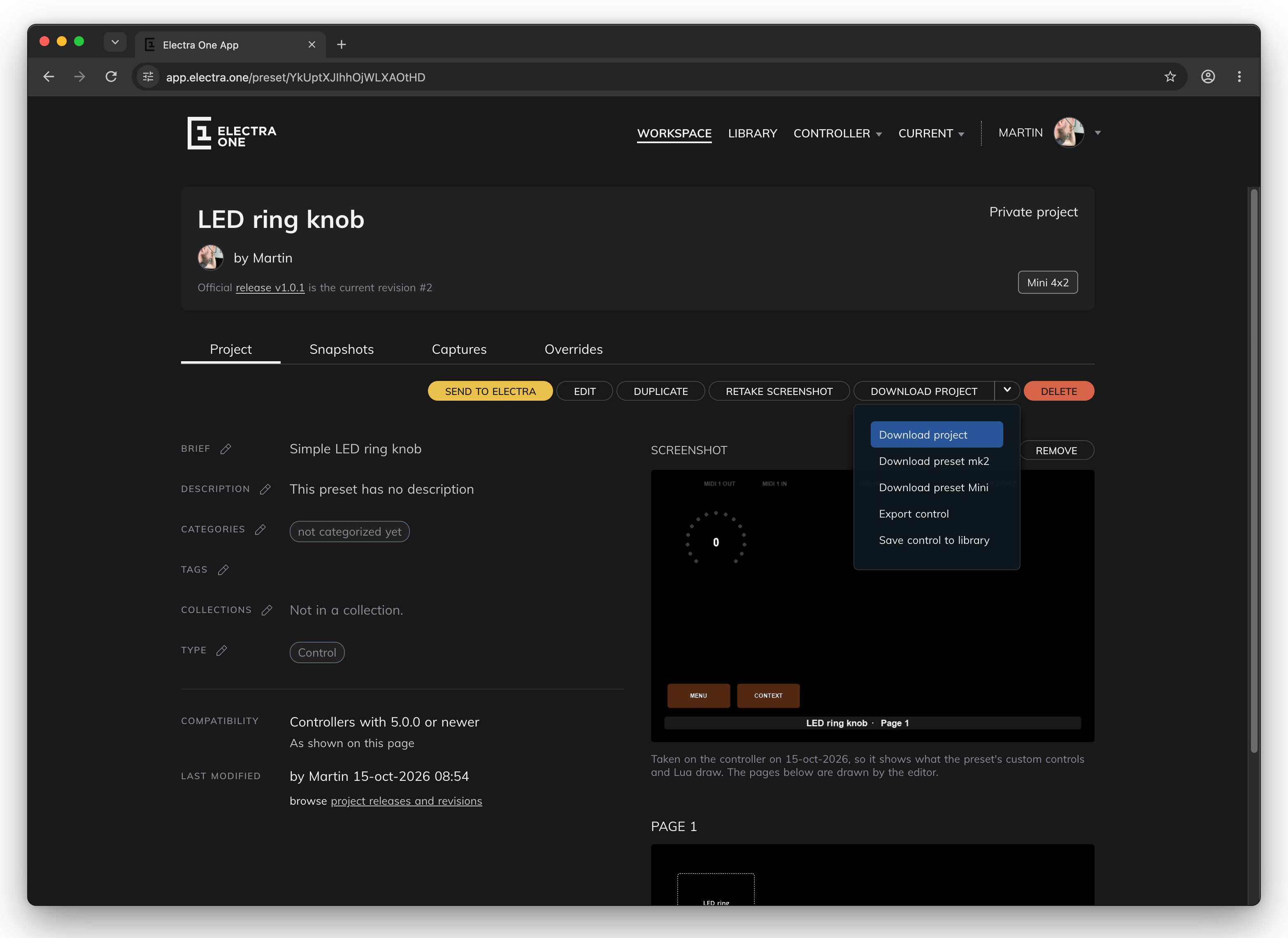This screenshot has height=938, width=1288.
Task: Toggle the Download Project dropdown chevron
Action: [1007, 391]
